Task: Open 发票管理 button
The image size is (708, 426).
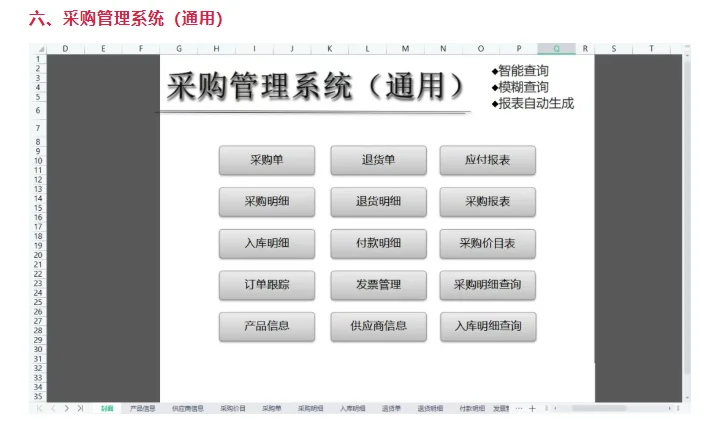Action: (378, 285)
